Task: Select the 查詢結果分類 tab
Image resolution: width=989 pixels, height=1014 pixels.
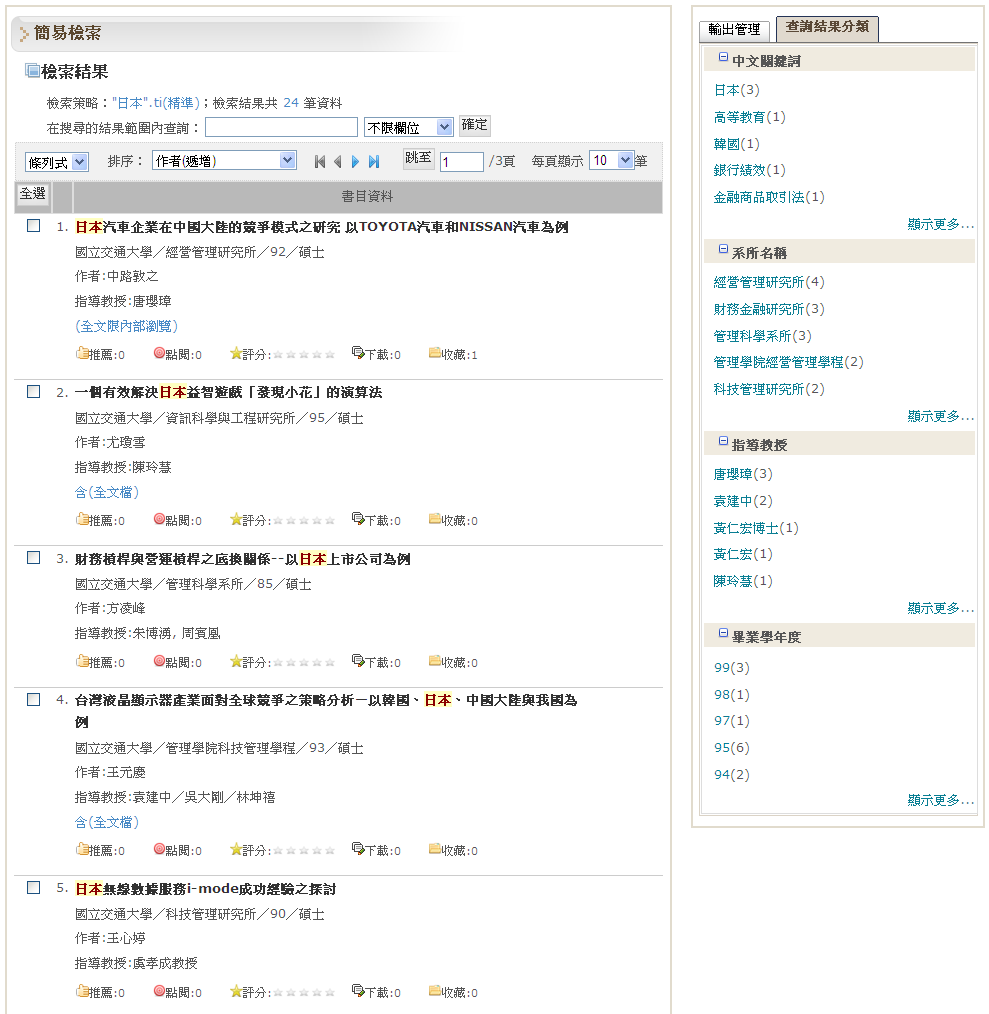Action: pos(827,29)
